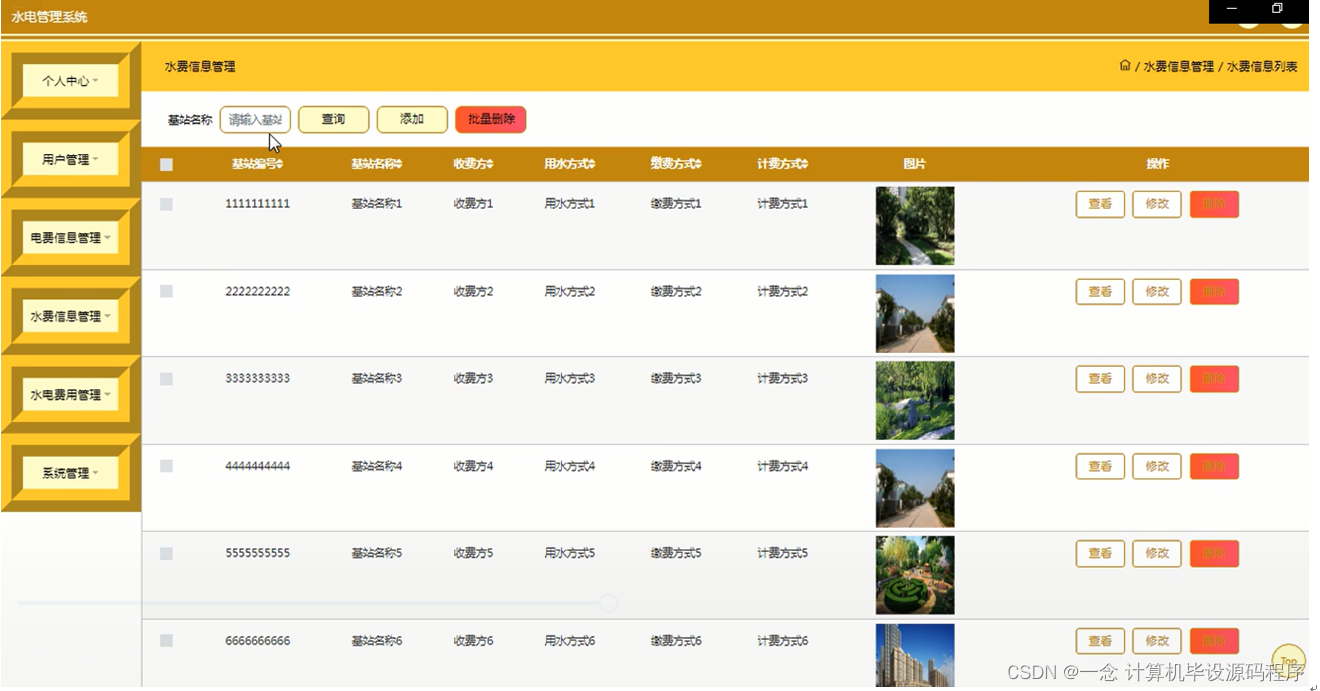Click the home icon in the breadcrumb
The image size is (1320, 691).
(x=1124, y=65)
